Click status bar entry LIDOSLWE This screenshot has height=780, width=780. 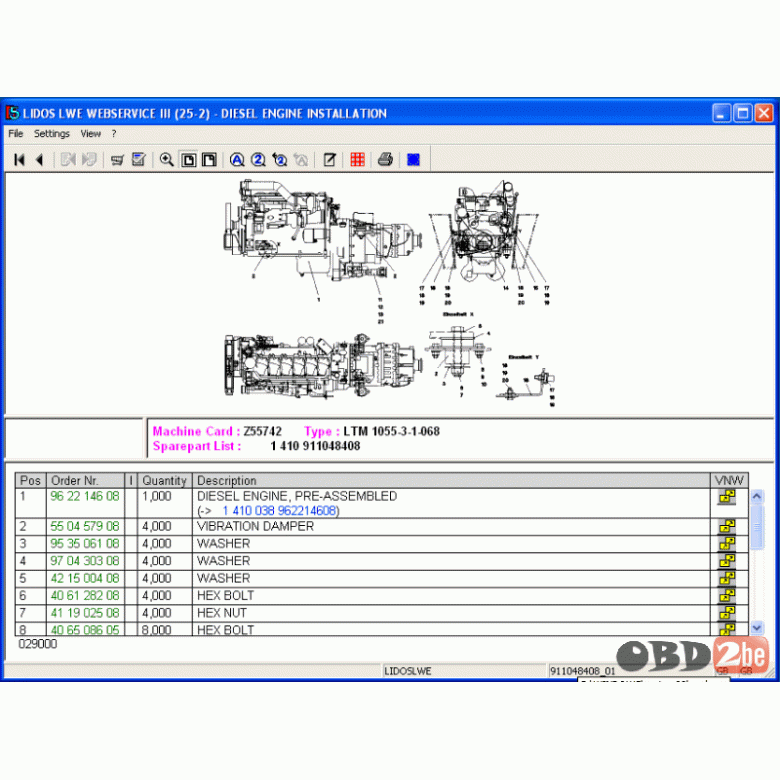[408, 671]
